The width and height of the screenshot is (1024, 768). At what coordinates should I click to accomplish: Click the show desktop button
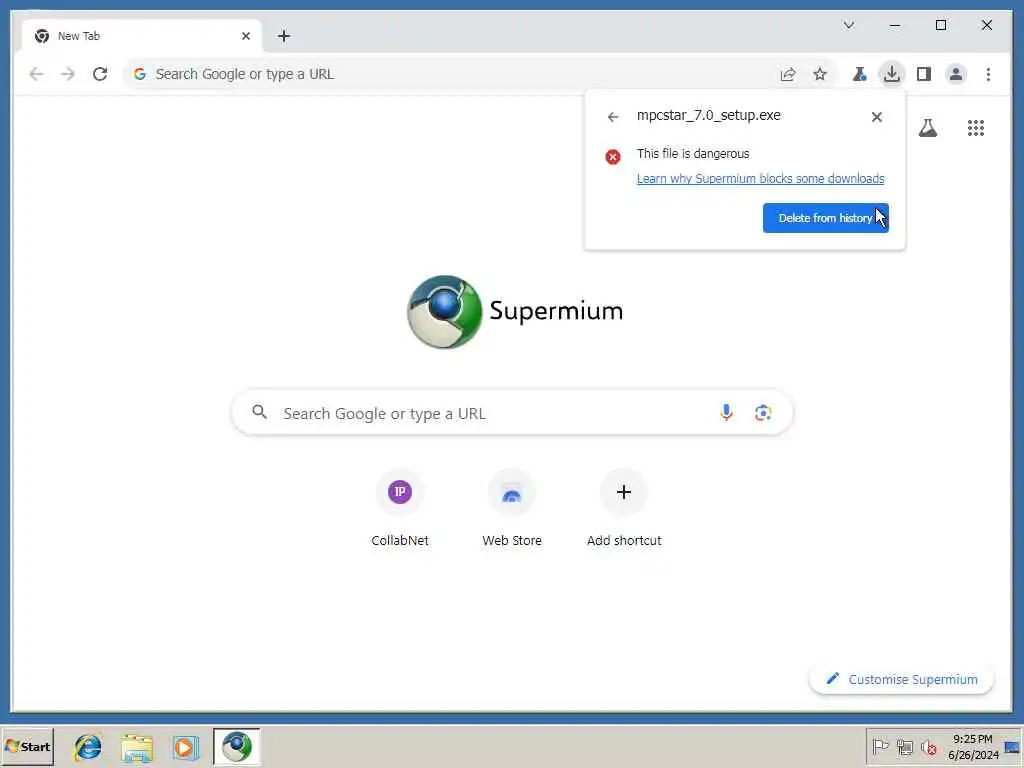pyautogui.click(x=1013, y=746)
